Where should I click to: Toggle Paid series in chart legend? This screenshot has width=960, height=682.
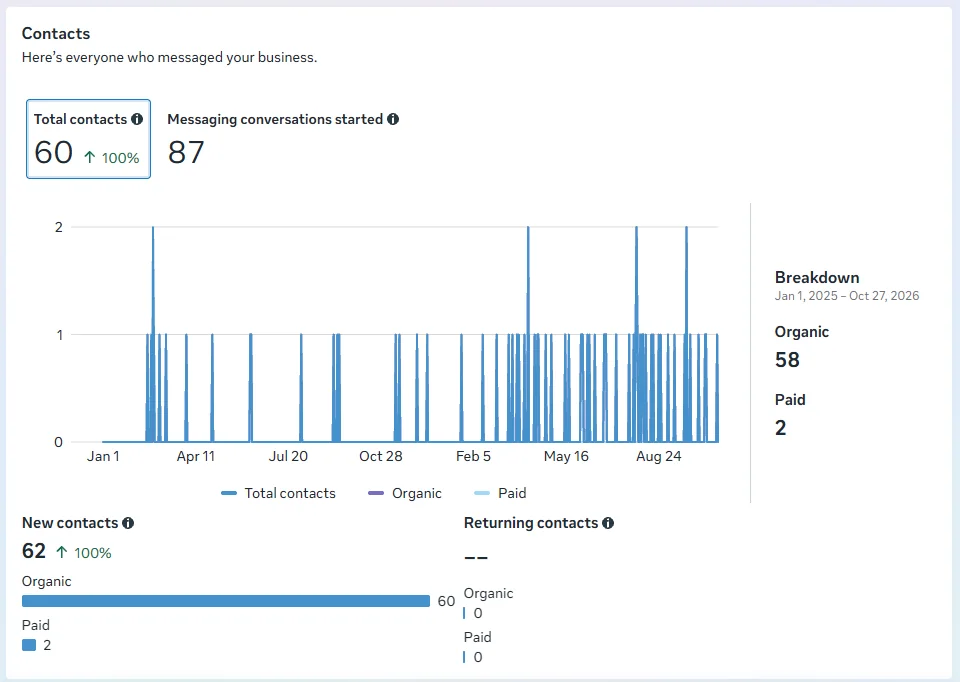[500, 493]
